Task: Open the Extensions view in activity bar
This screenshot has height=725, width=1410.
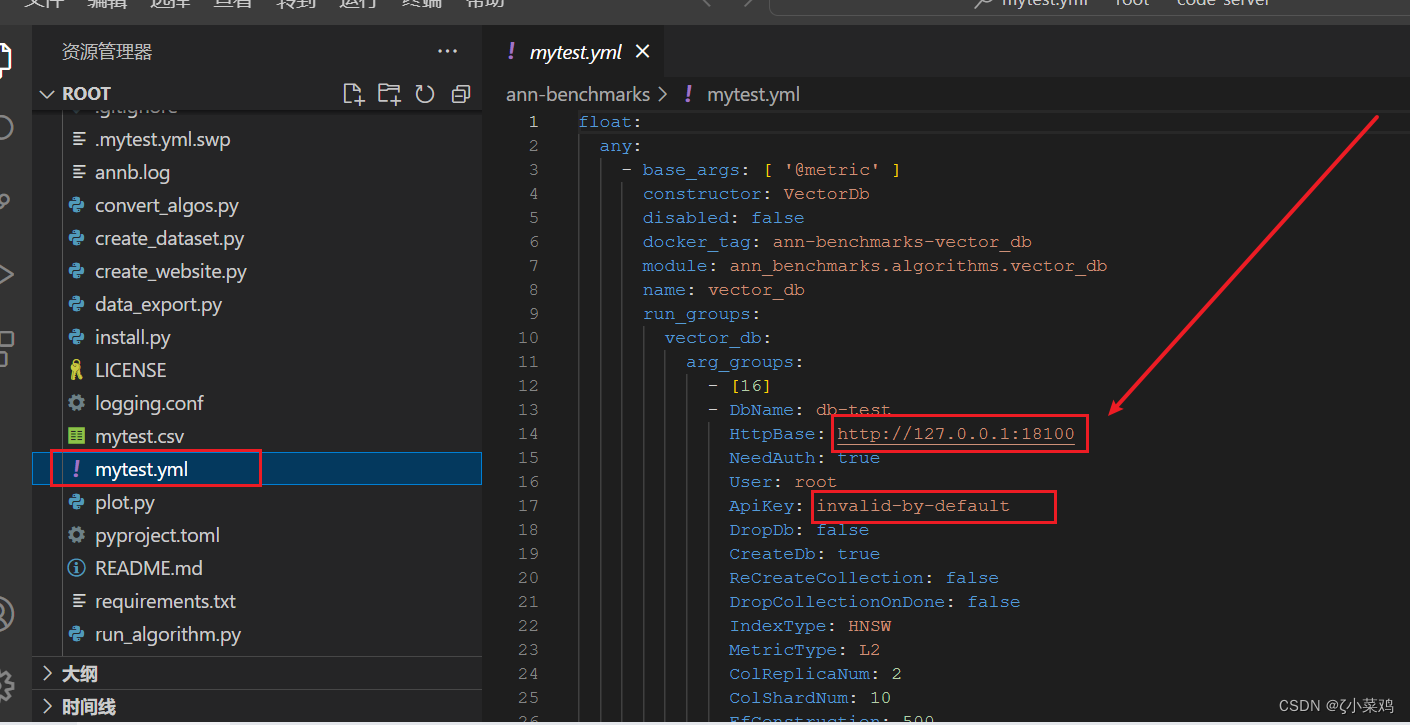Action: coord(6,348)
